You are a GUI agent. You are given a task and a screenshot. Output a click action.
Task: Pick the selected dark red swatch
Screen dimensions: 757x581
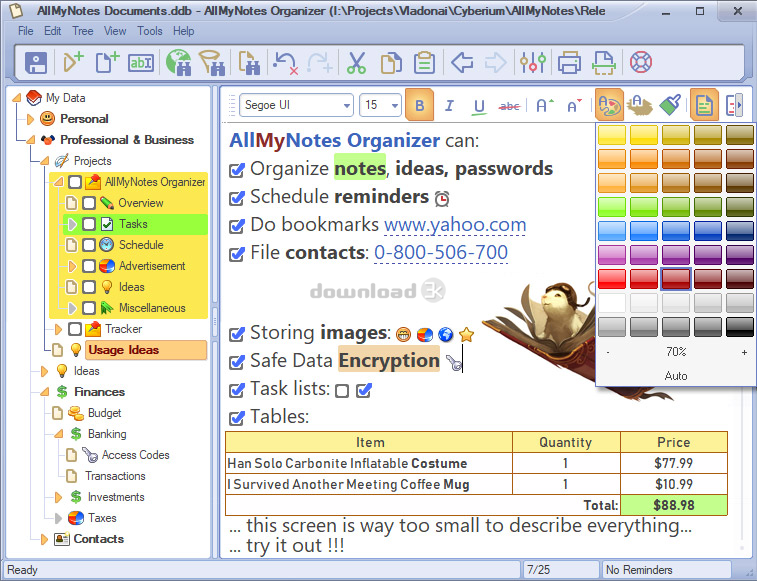point(675,279)
